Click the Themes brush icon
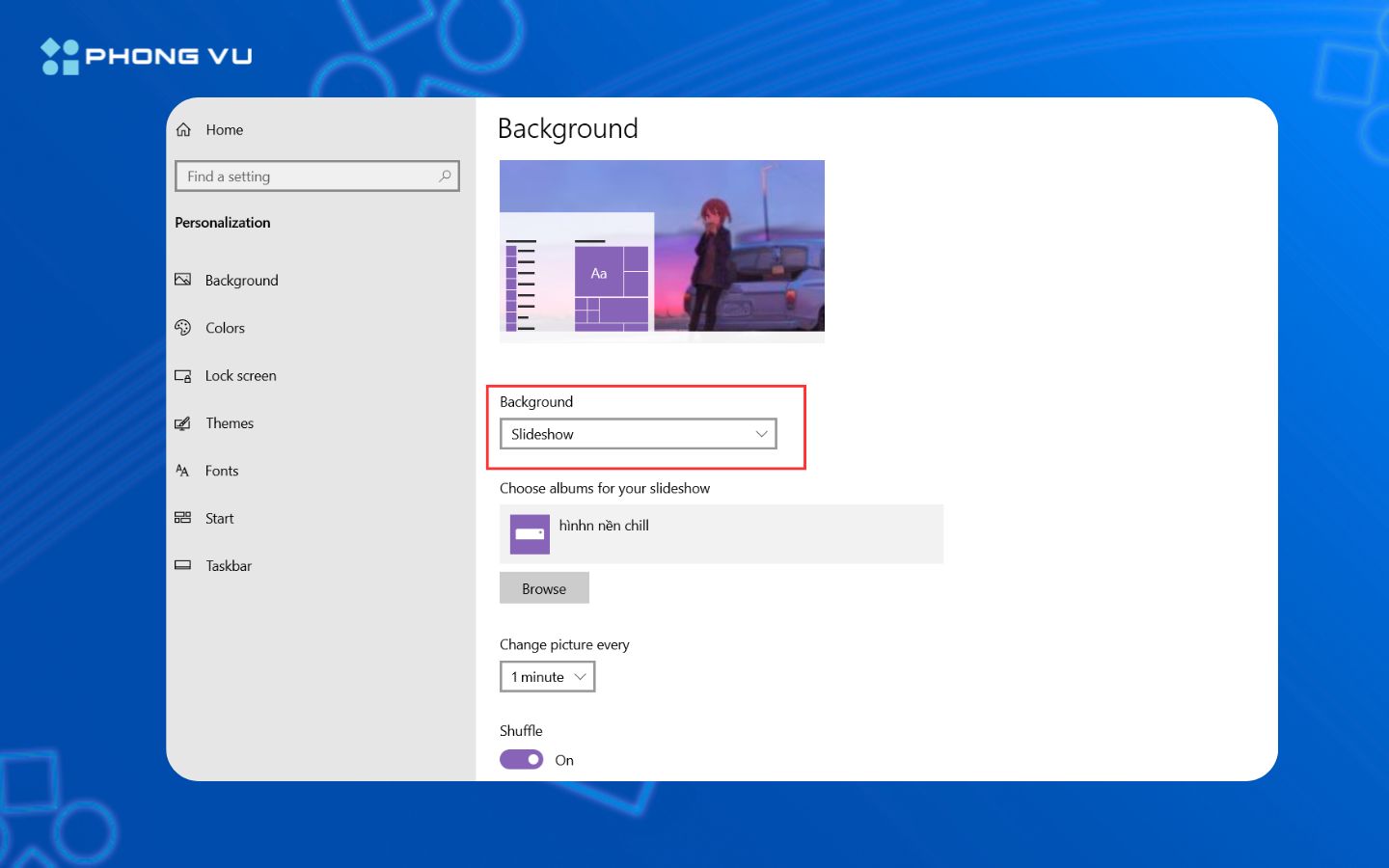1389x868 pixels. click(x=182, y=423)
